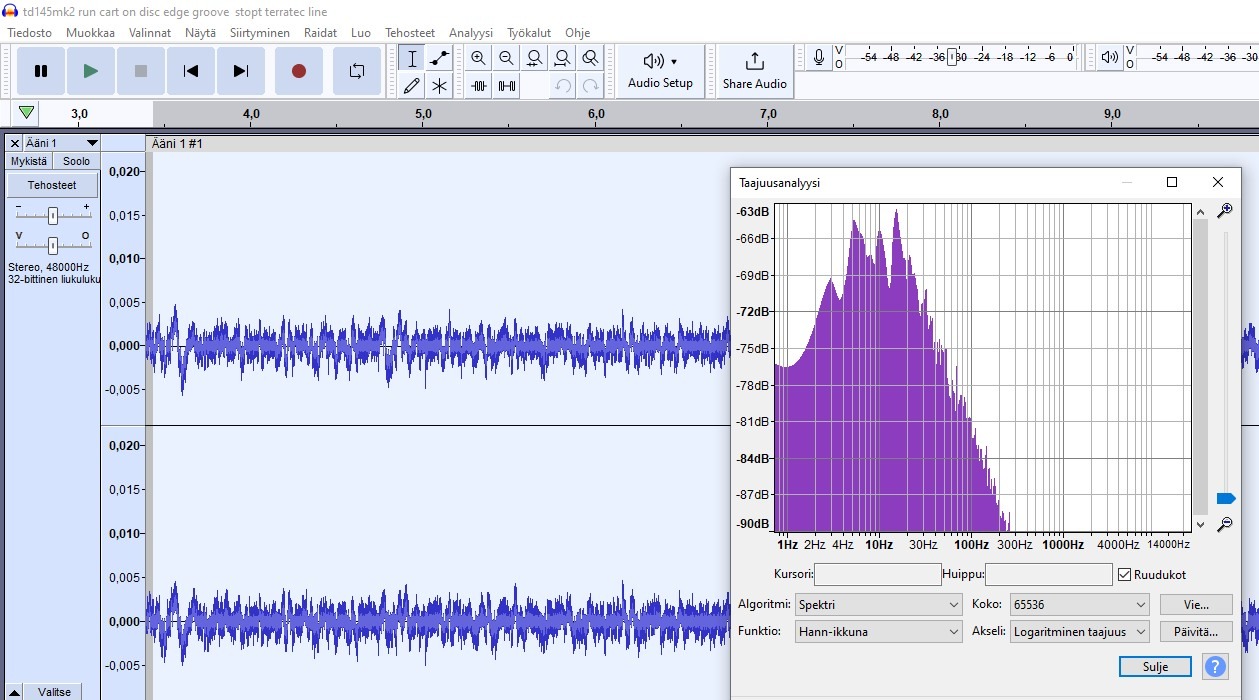Select the Multi-tool asterisk icon
Viewport: 1259px width, 700px height.
click(439, 86)
